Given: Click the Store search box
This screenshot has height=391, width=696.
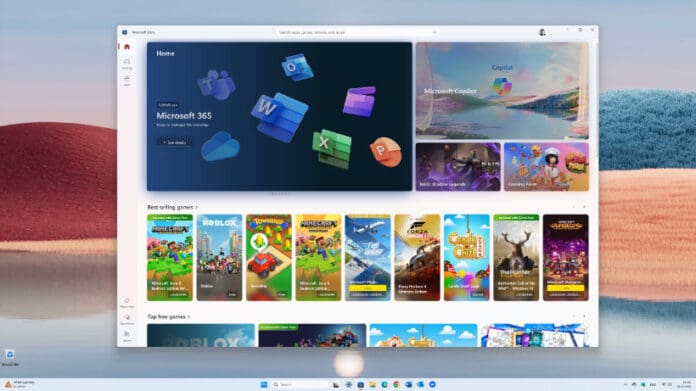Looking at the screenshot, I should point(357,32).
